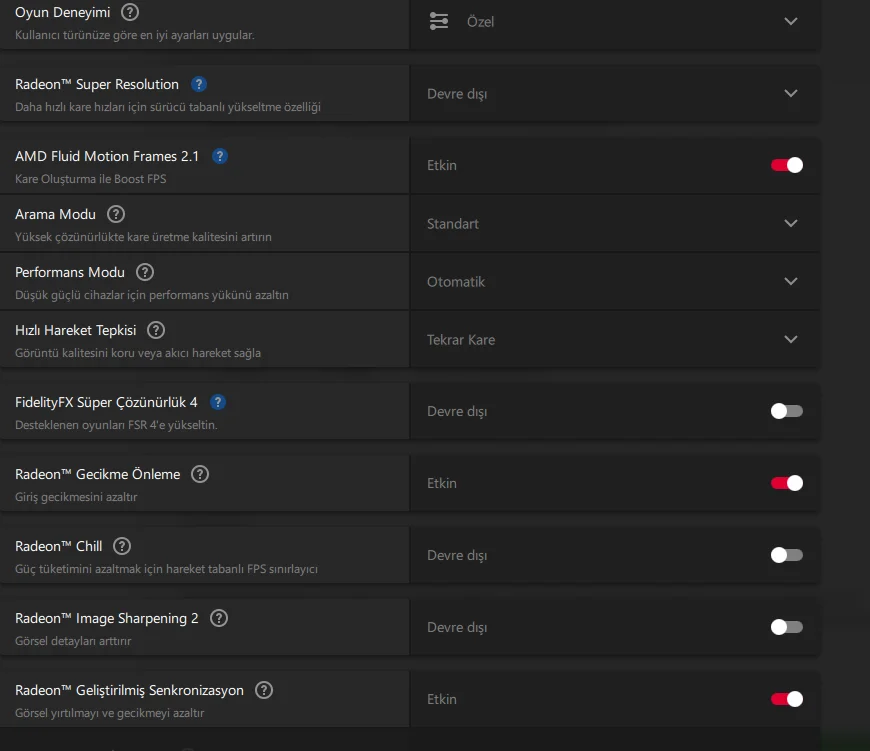The image size is (870, 751).
Task: Click the Radeon Super Resolution description text
Action: click(x=168, y=107)
